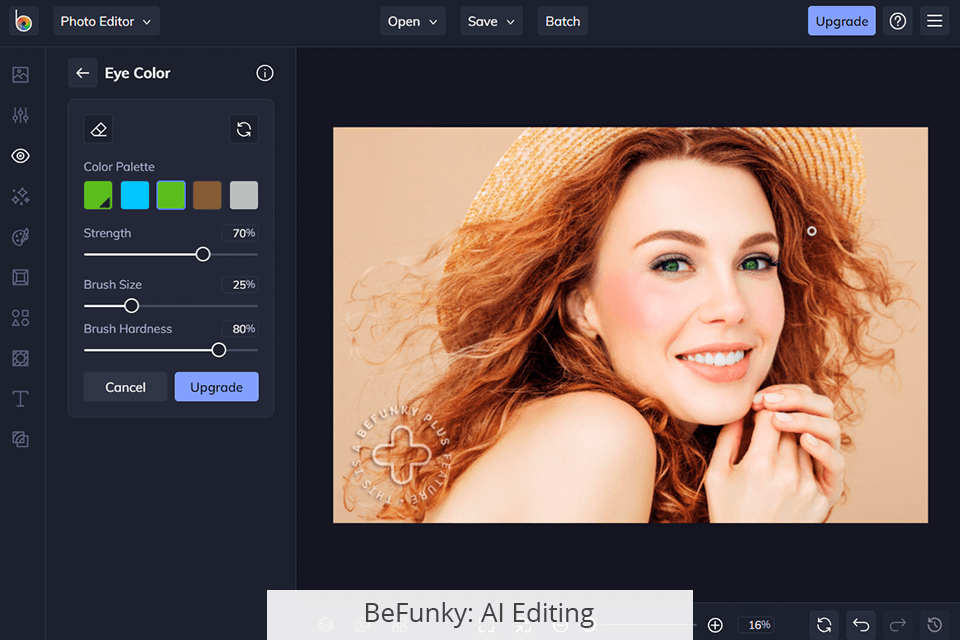Click the "Color Palette" label
This screenshot has height=640, width=960.
click(119, 167)
